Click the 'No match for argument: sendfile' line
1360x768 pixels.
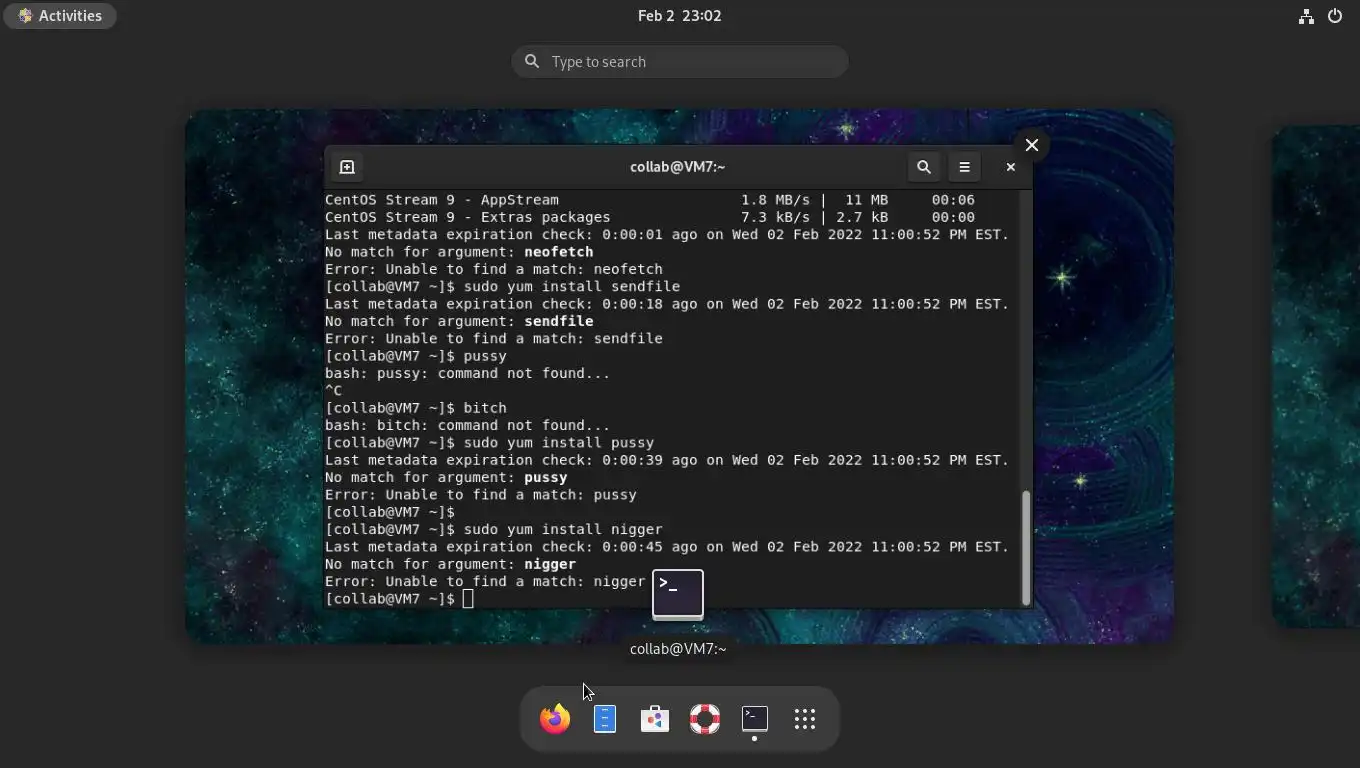coord(459,321)
